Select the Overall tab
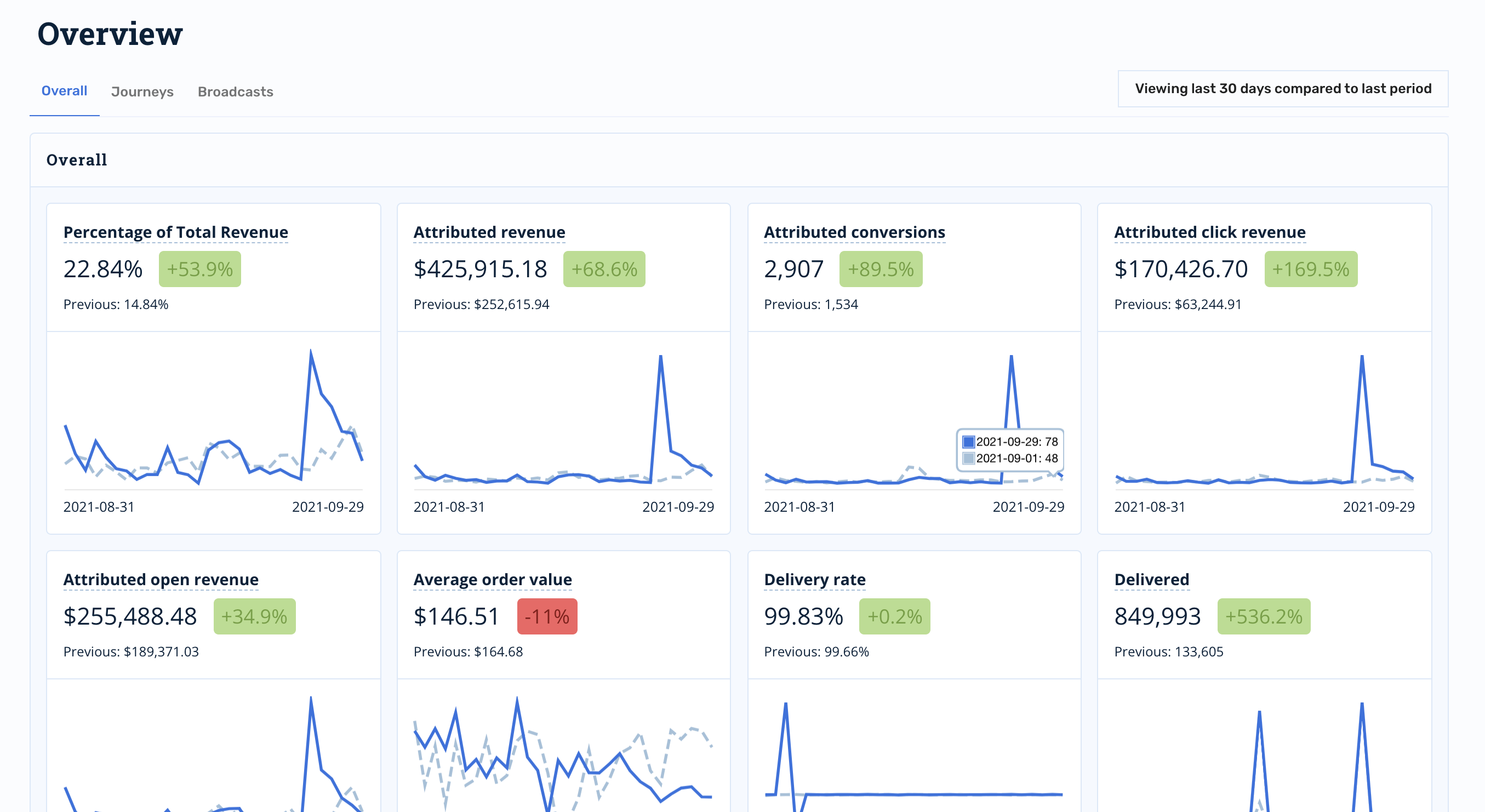The height and width of the screenshot is (812, 1485). point(64,91)
